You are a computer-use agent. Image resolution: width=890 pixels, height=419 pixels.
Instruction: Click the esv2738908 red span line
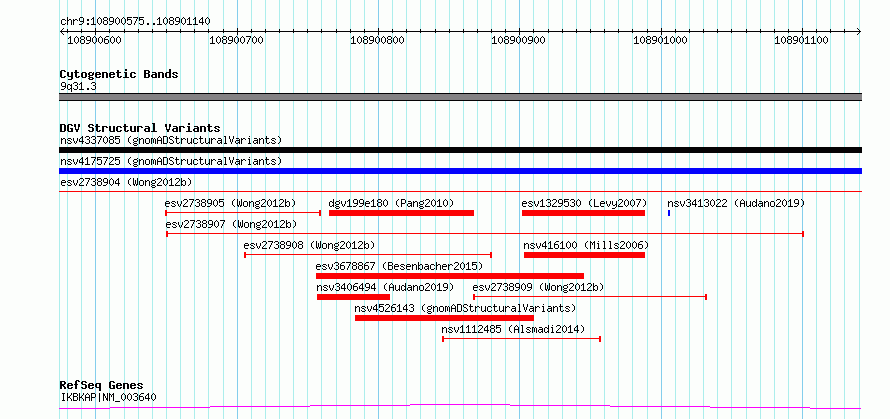coord(368,255)
